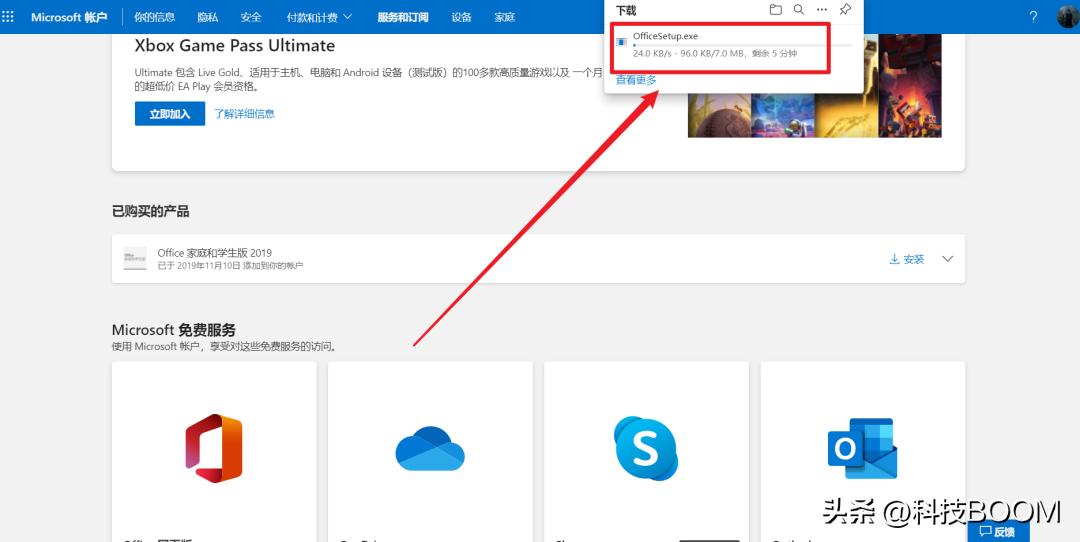Go to the 服务和订阅 tab
The height and width of the screenshot is (542, 1080).
tap(402, 17)
